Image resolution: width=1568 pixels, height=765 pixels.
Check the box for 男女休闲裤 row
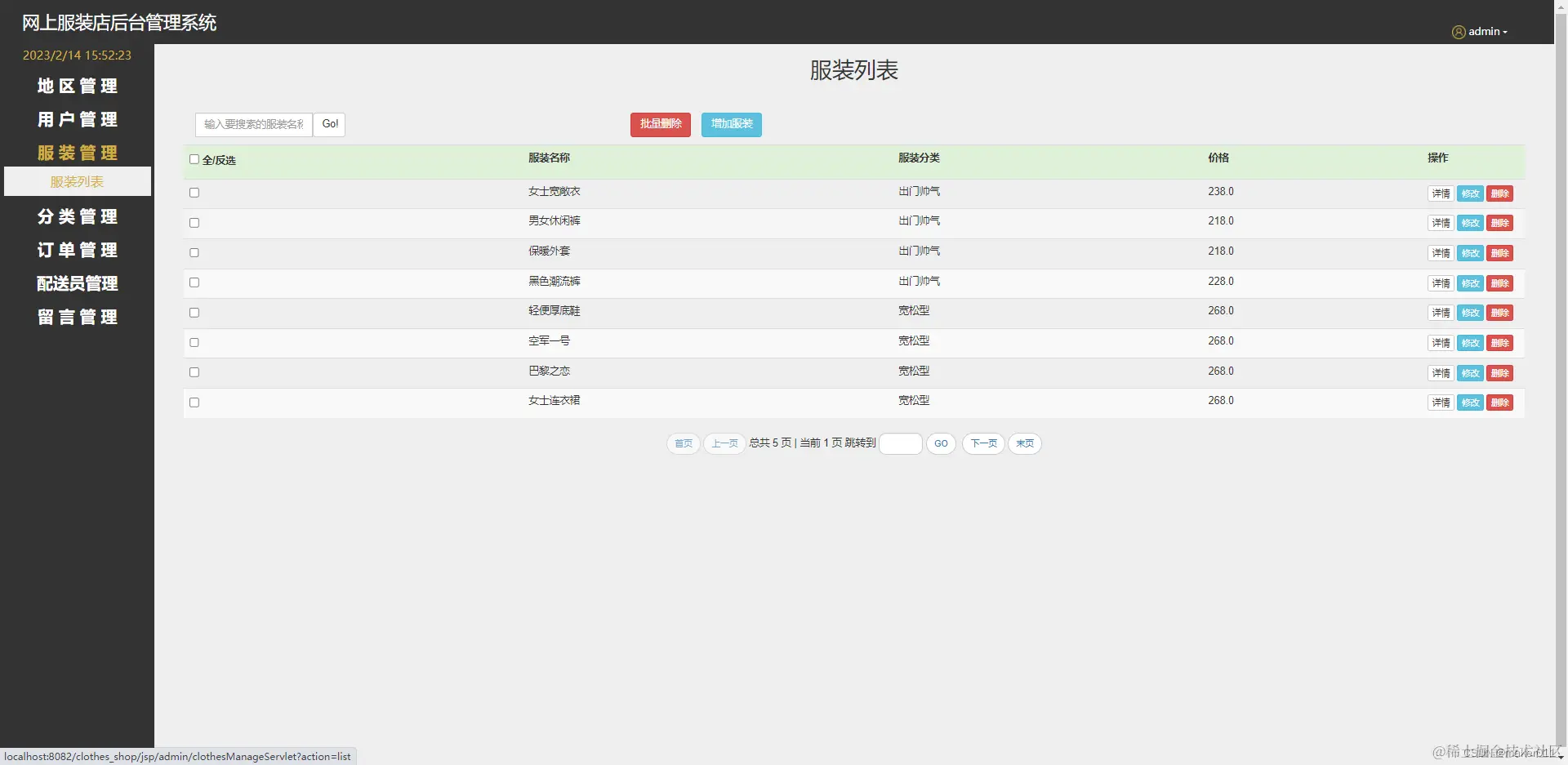click(x=194, y=223)
